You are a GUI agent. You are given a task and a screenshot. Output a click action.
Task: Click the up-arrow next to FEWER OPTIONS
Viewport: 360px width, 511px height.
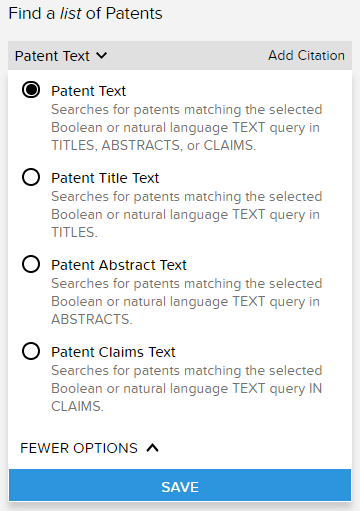(x=153, y=448)
